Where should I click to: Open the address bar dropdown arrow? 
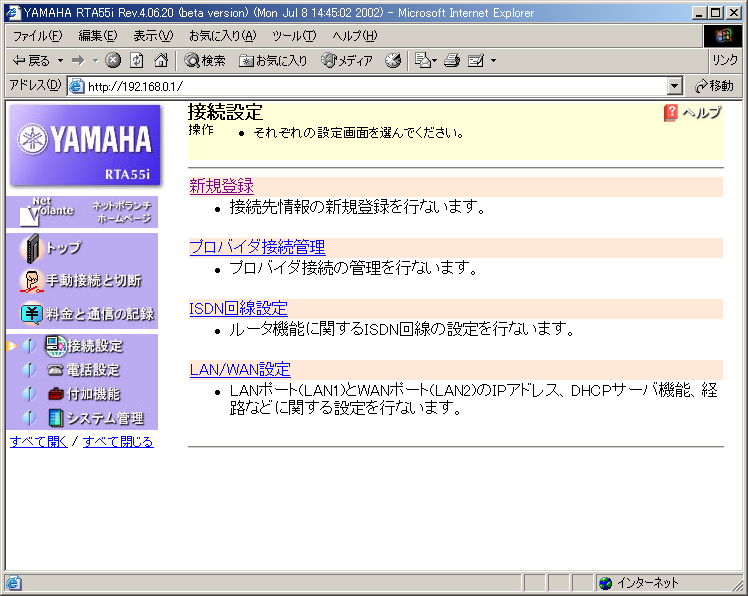click(x=674, y=87)
